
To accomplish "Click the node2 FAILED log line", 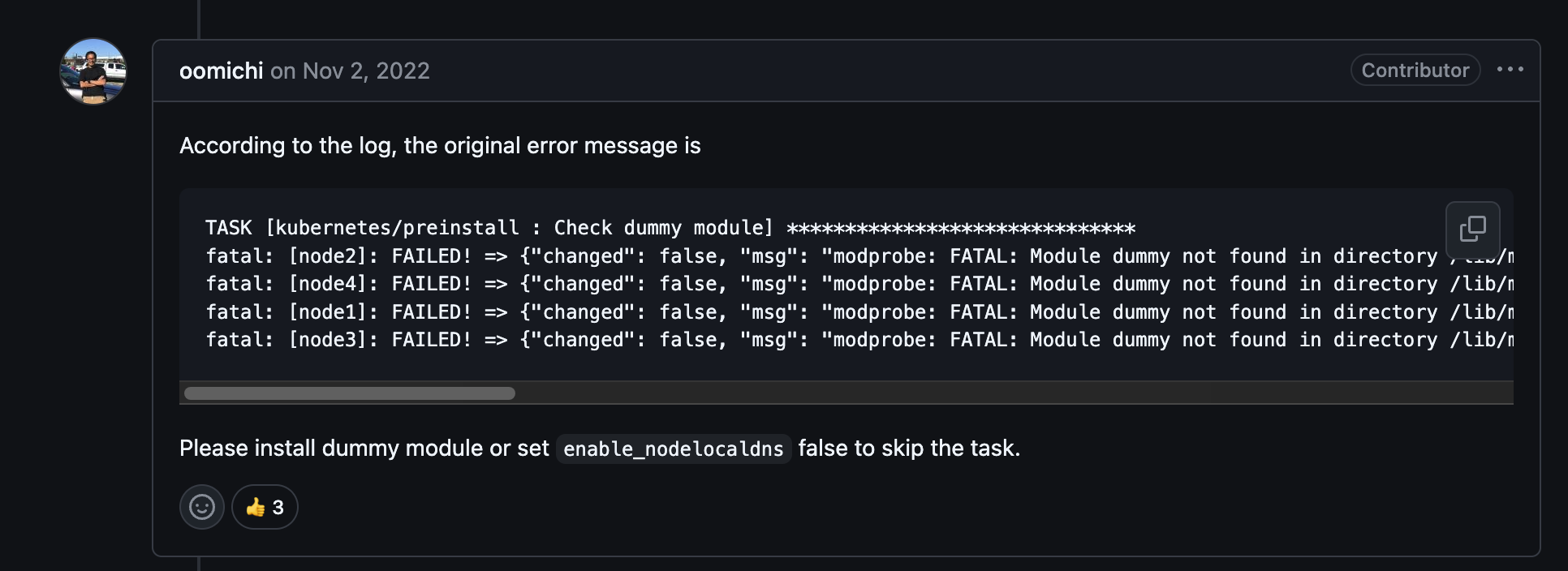I will [859, 256].
